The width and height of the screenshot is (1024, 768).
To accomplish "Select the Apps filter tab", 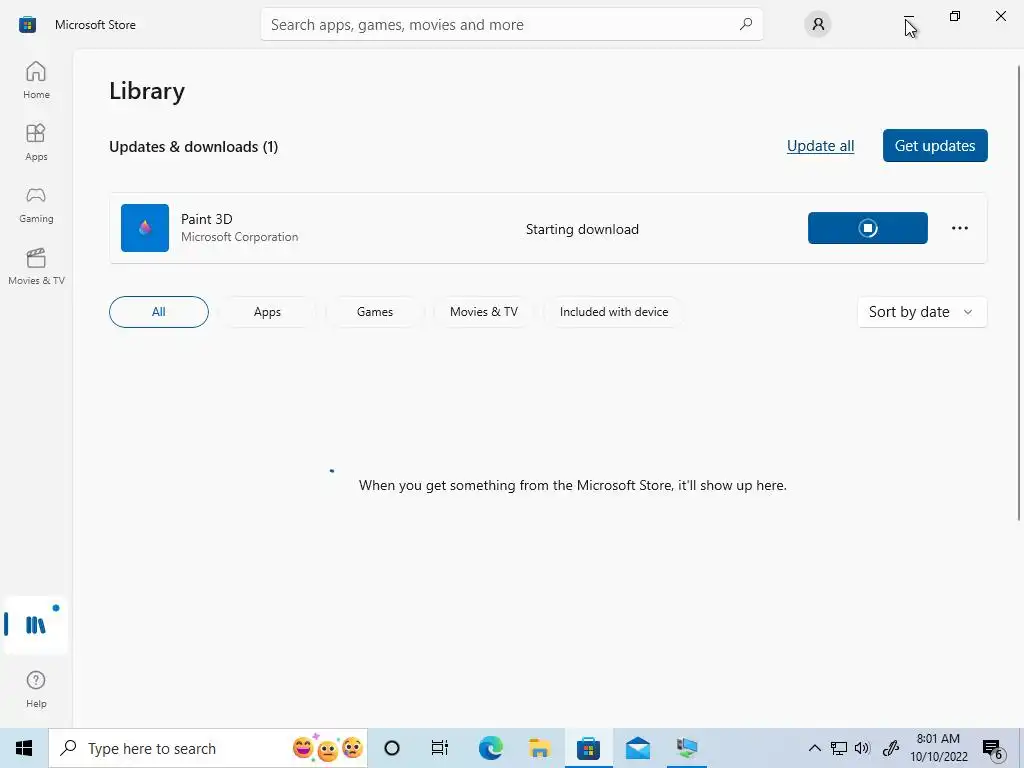I will coord(267,312).
